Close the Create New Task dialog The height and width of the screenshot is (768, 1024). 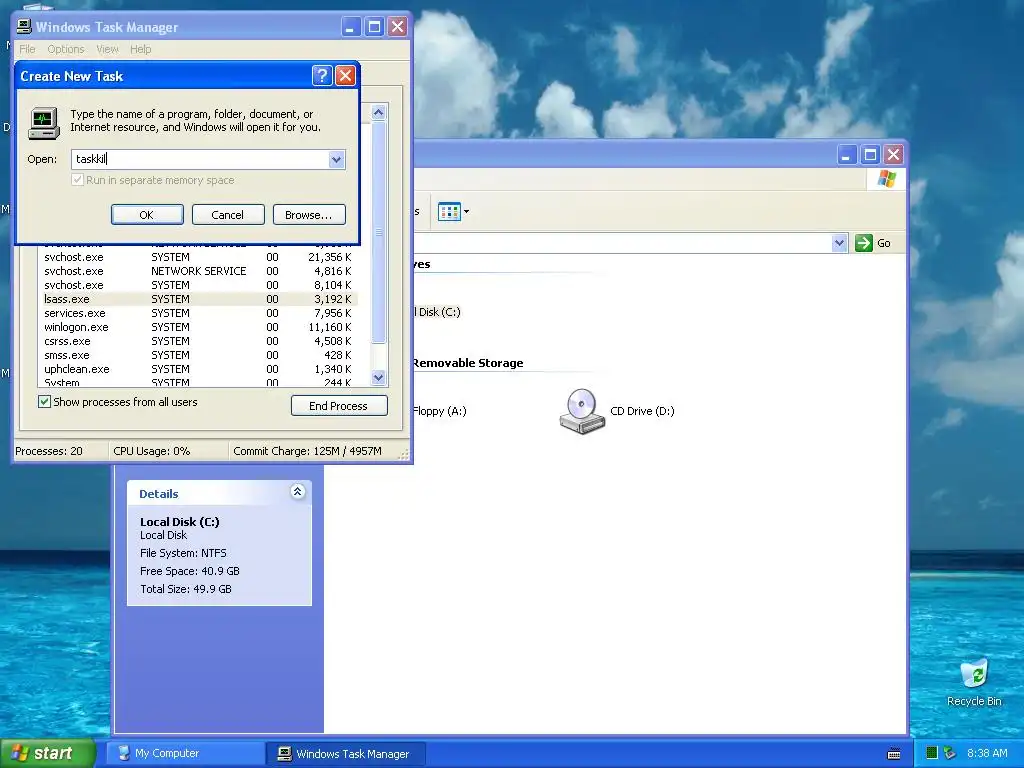tap(345, 76)
